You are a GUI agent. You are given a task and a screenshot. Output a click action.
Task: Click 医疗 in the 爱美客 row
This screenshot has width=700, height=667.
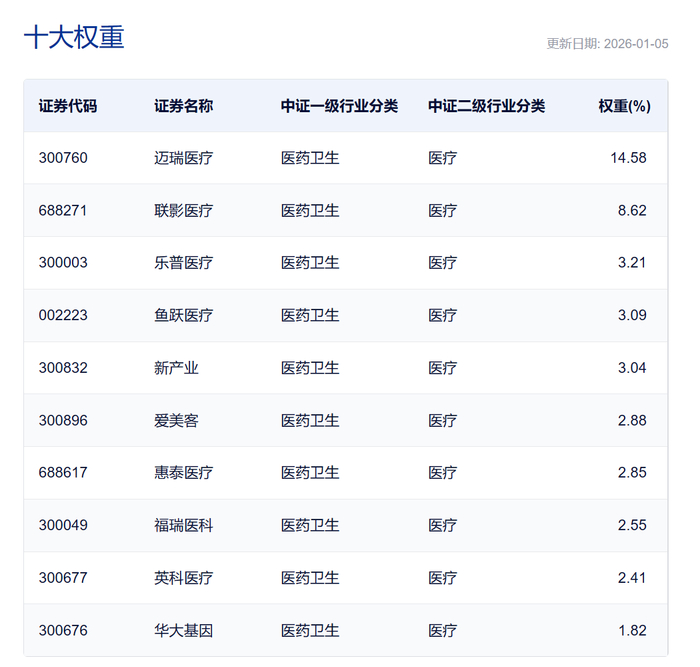[x=442, y=421]
